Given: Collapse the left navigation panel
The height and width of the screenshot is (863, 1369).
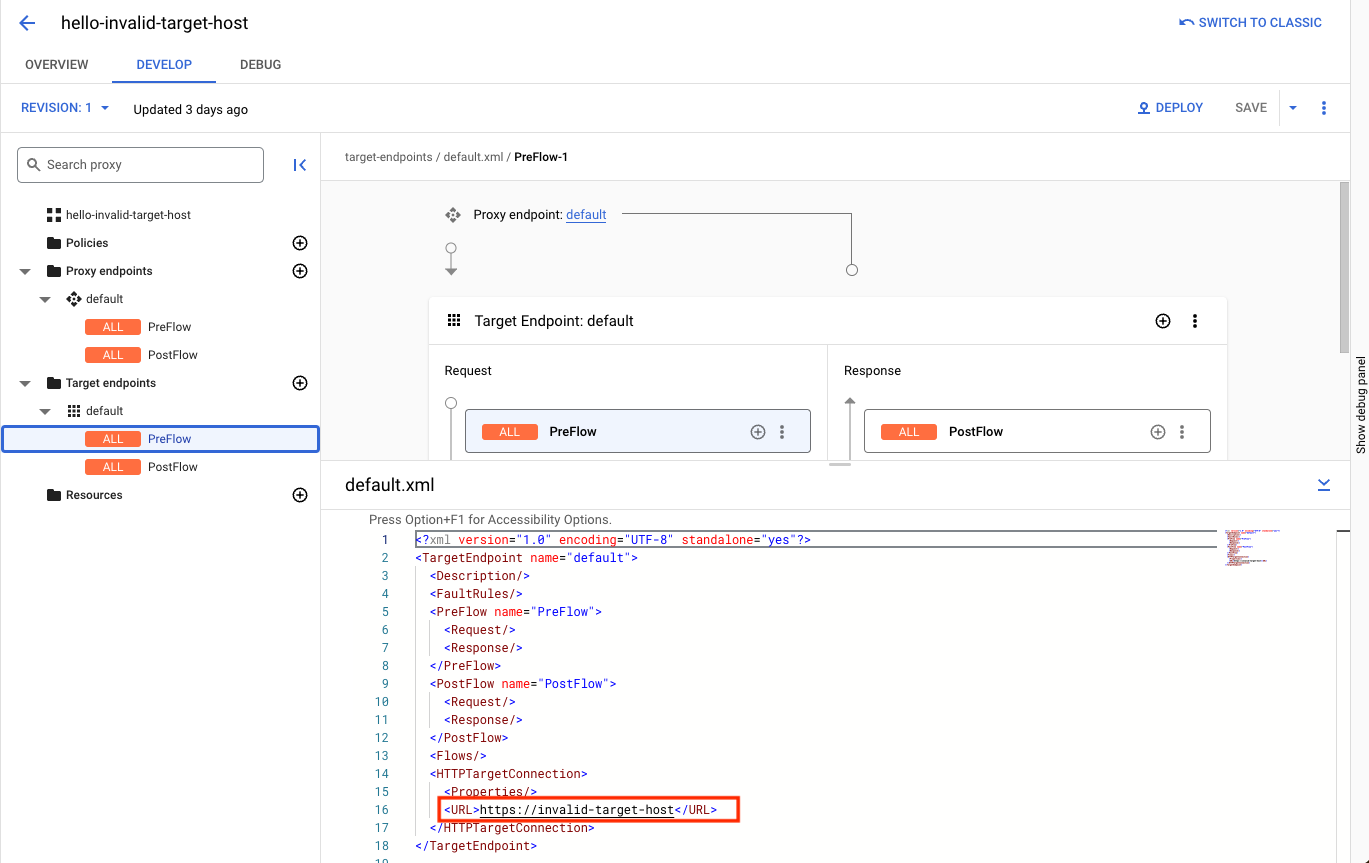Looking at the screenshot, I should pos(299,165).
